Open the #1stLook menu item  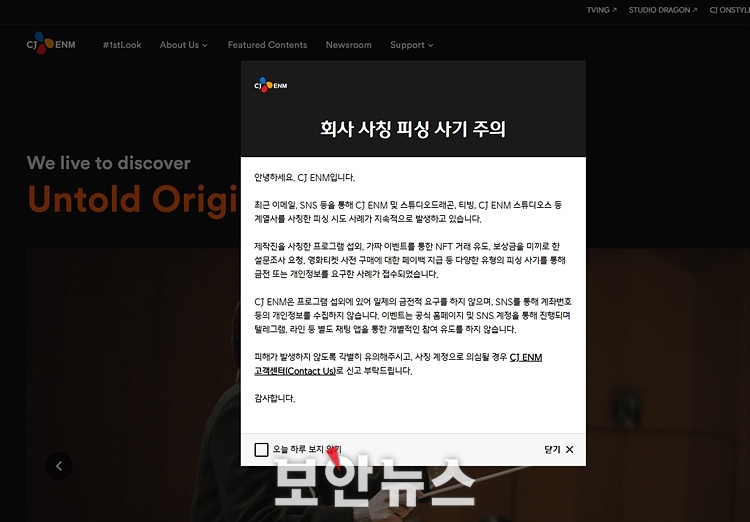point(122,45)
